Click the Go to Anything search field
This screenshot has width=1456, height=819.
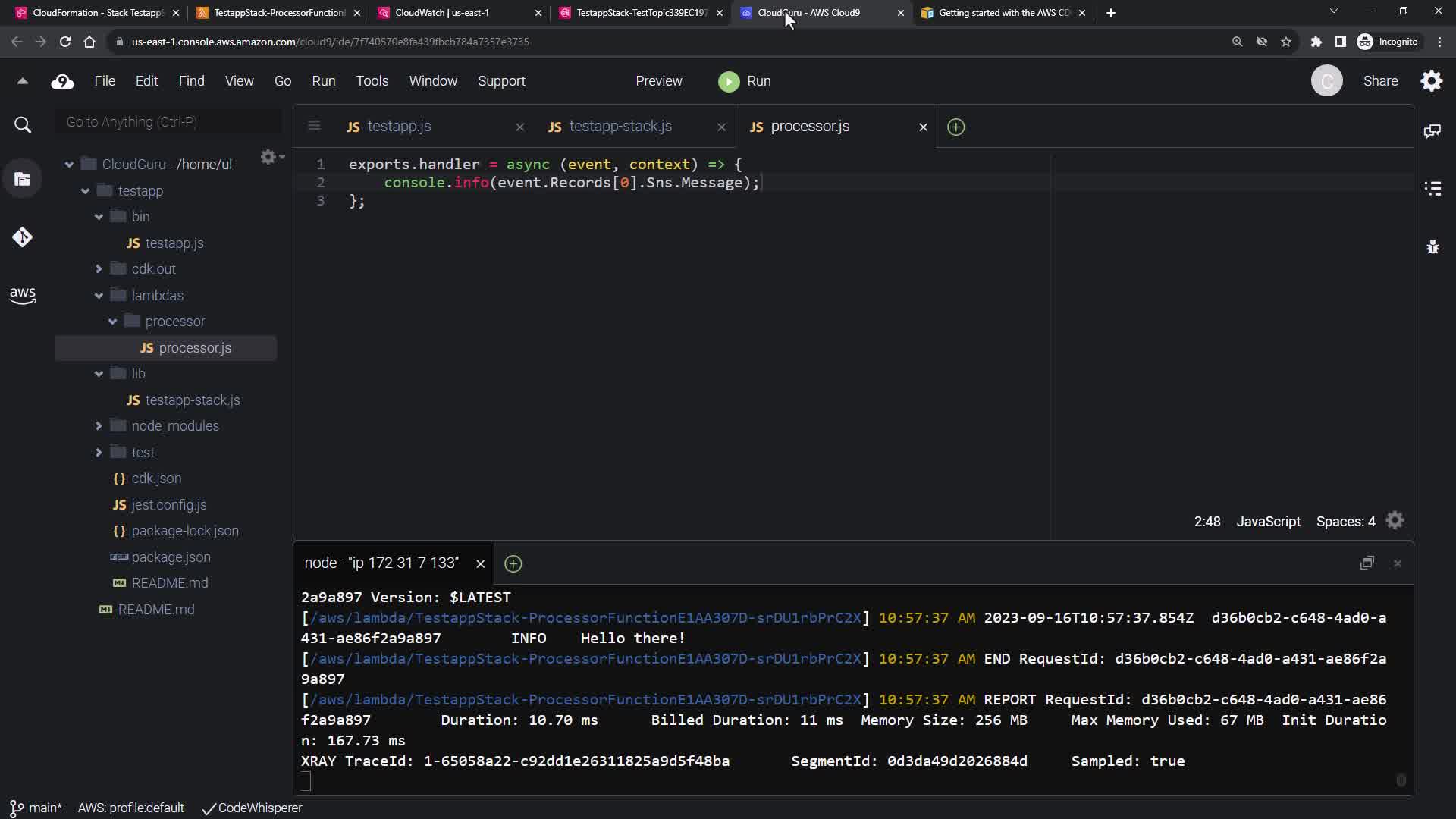click(168, 122)
